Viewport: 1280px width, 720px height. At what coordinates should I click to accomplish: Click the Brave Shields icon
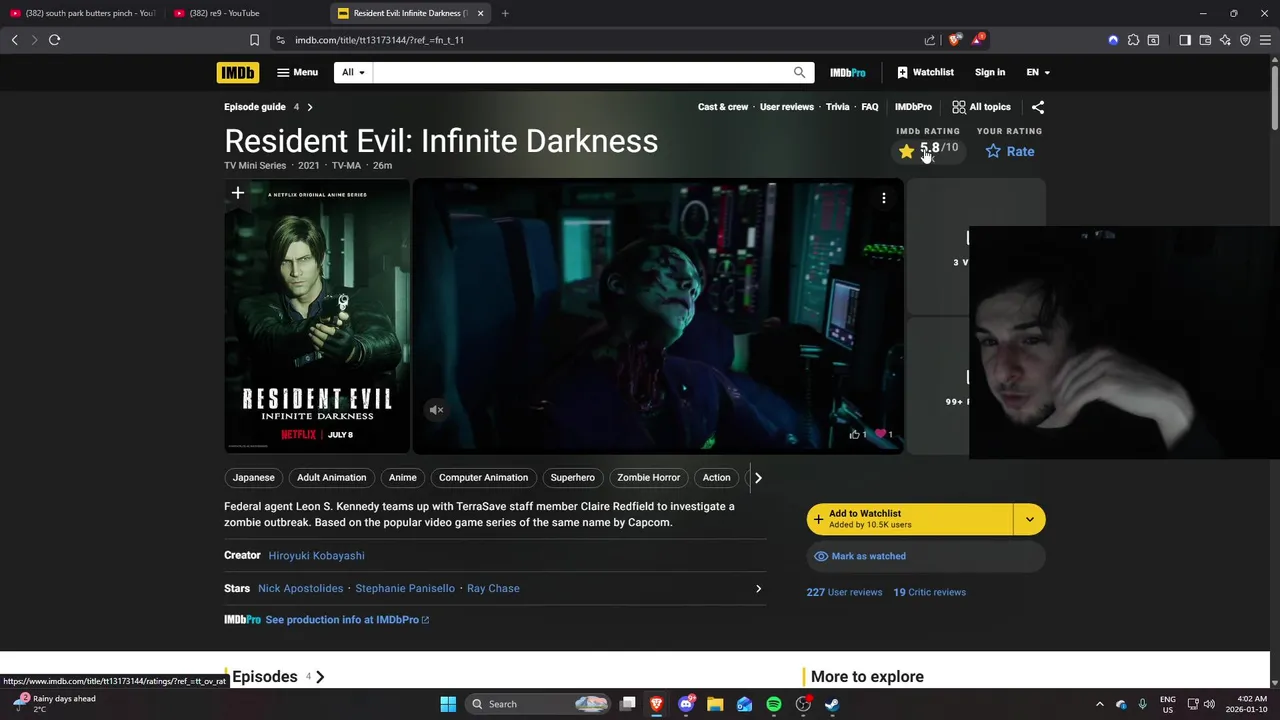(955, 40)
